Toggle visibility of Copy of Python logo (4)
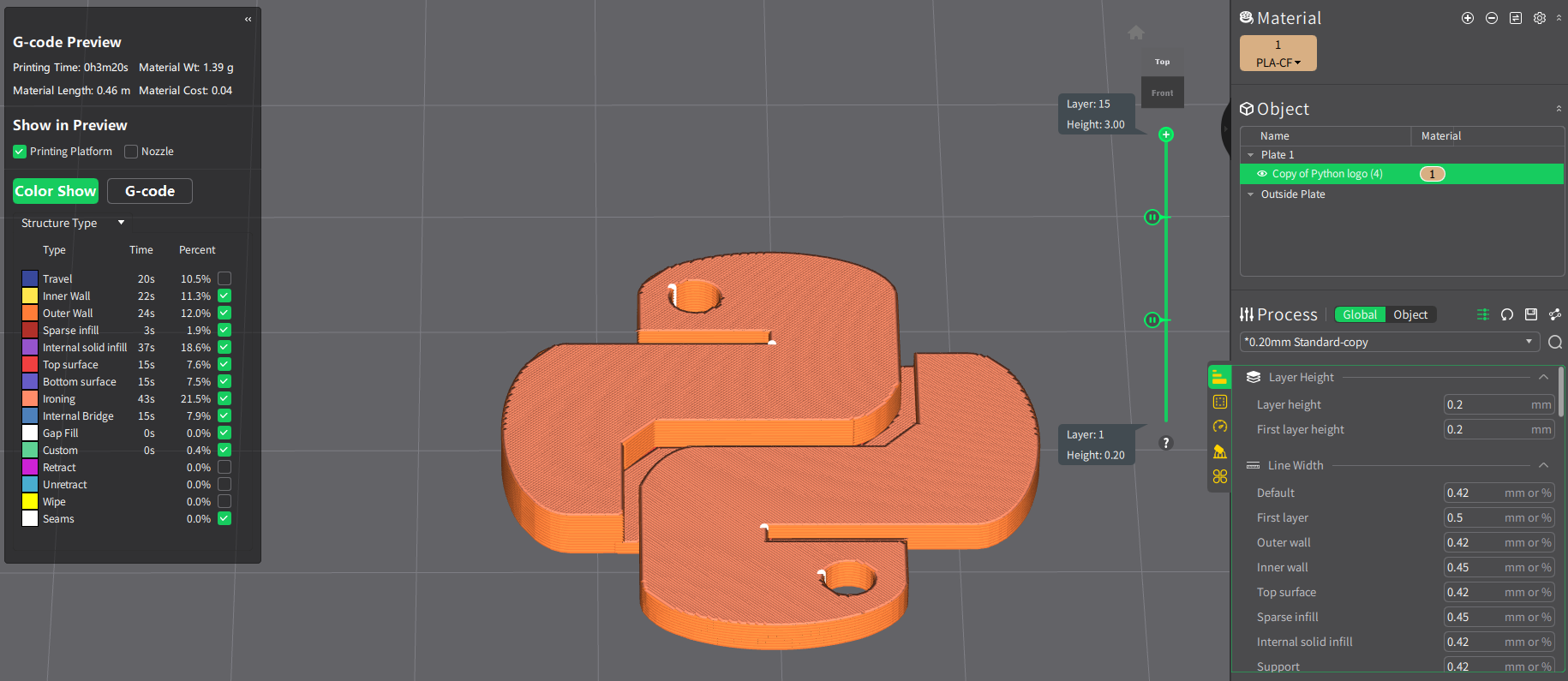Image resolution: width=1568 pixels, height=681 pixels. point(1262,174)
